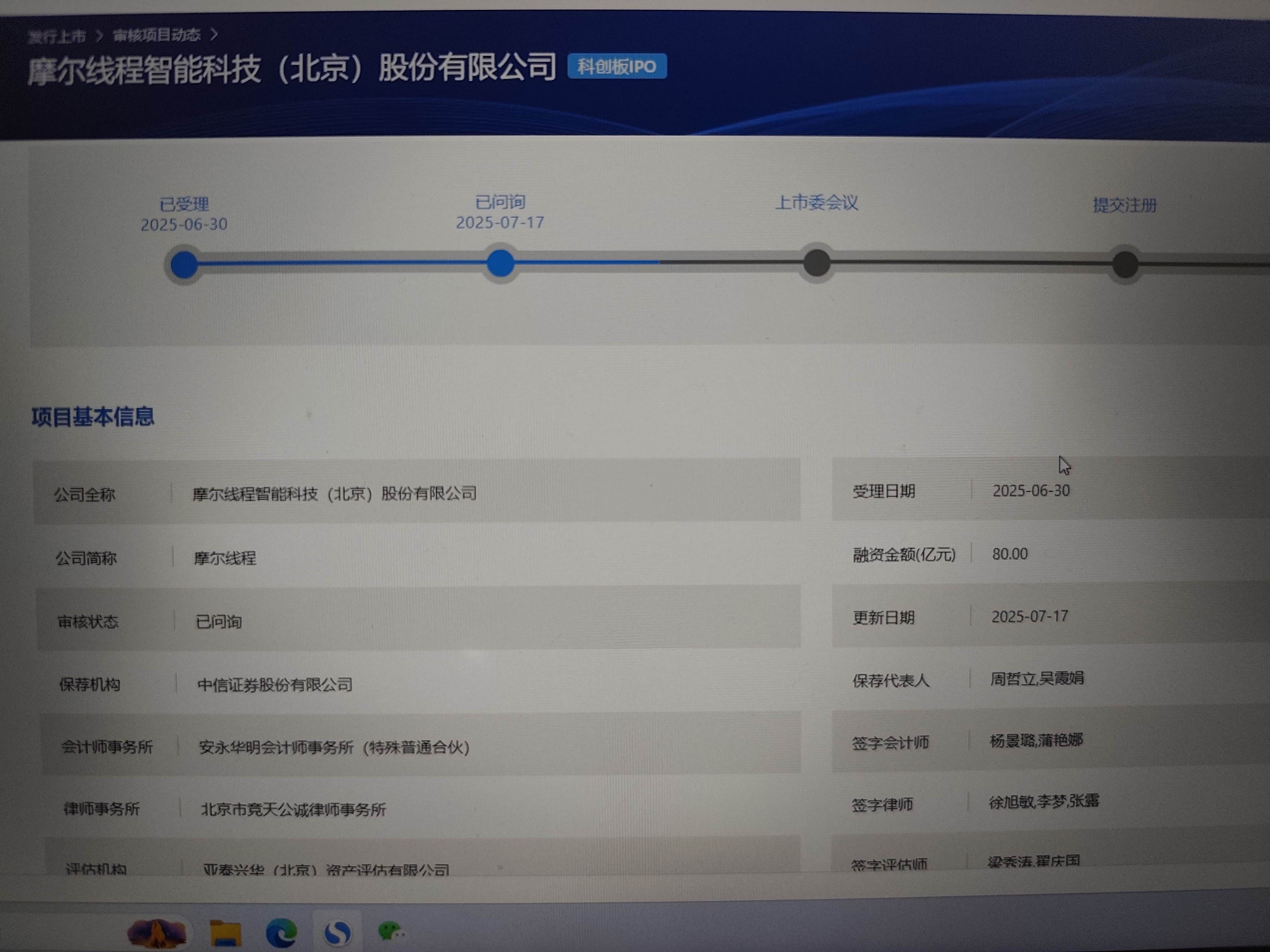1270x952 pixels.
Task: Click 安永华明会计师事务所 accounting firm entry
Action: click(334, 747)
